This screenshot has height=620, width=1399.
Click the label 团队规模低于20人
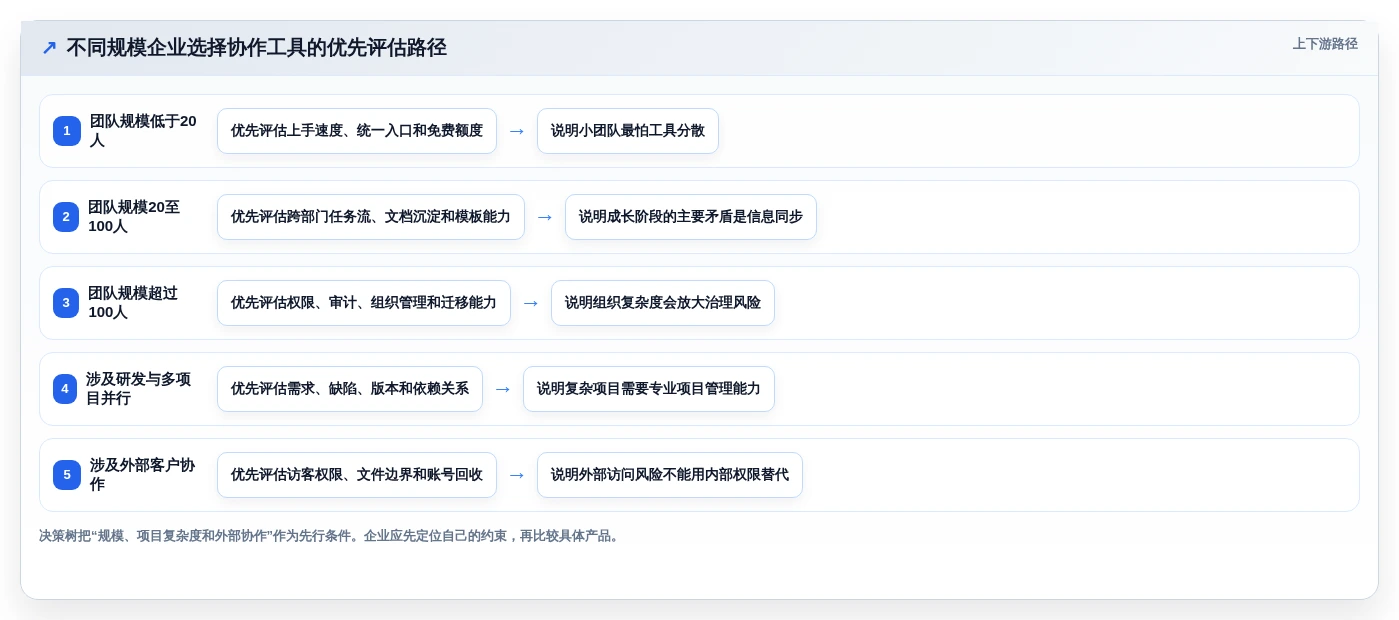click(x=144, y=131)
